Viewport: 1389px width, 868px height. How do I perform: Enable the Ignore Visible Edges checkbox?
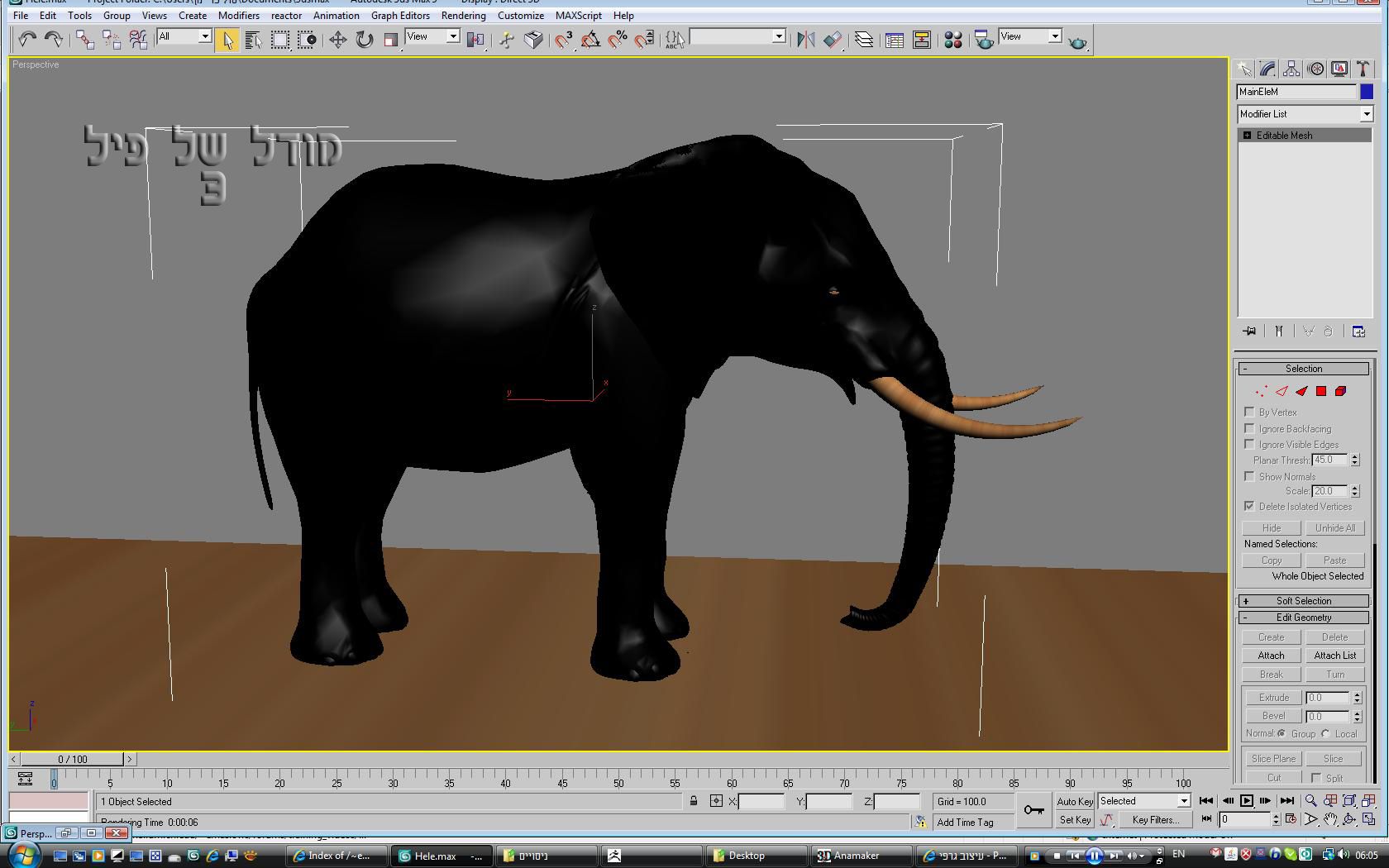click(x=1249, y=444)
